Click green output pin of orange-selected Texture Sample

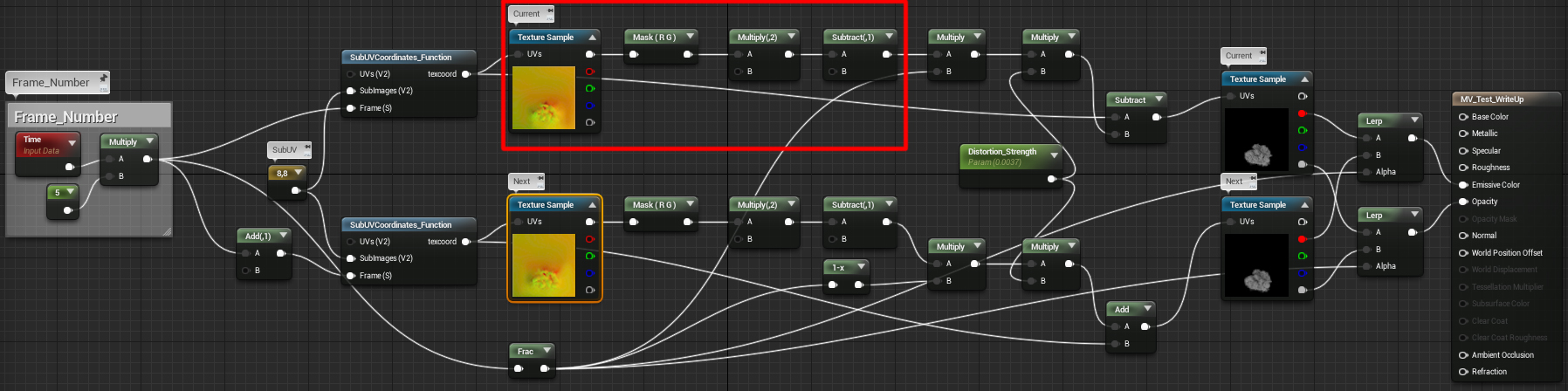pos(590,256)
